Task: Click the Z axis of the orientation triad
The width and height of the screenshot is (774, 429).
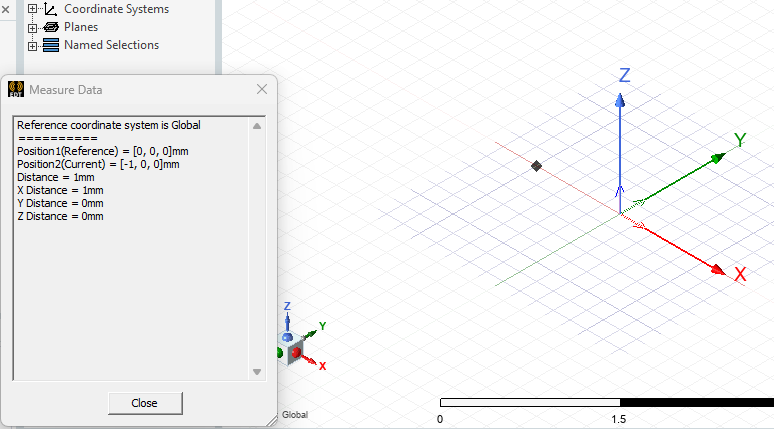Action: coord(287,319)
